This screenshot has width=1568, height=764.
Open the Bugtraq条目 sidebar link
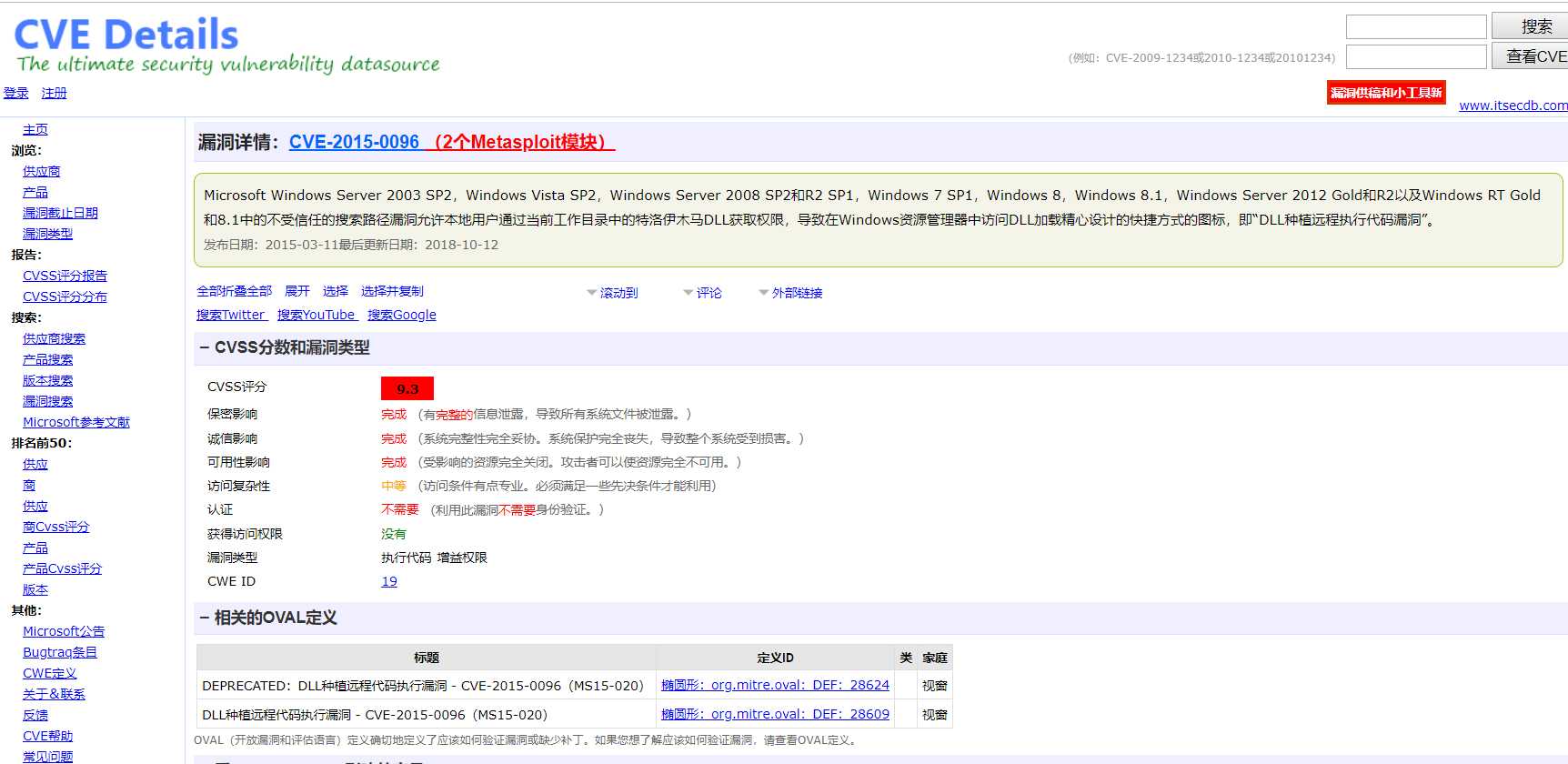point(60,652)
